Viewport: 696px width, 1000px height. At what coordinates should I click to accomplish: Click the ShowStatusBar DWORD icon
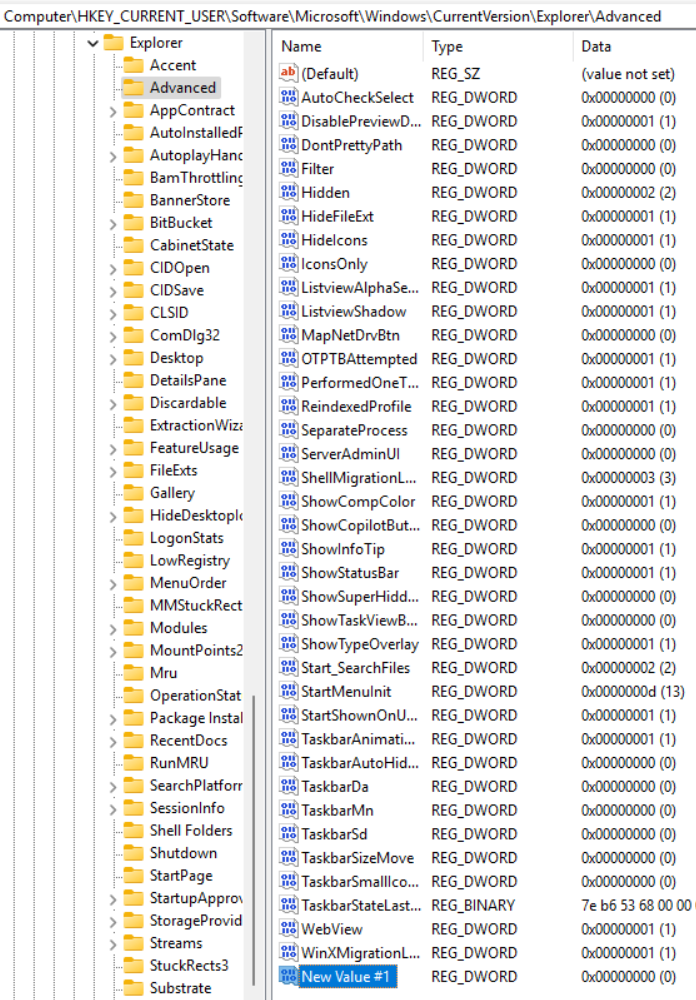(288, 574)
